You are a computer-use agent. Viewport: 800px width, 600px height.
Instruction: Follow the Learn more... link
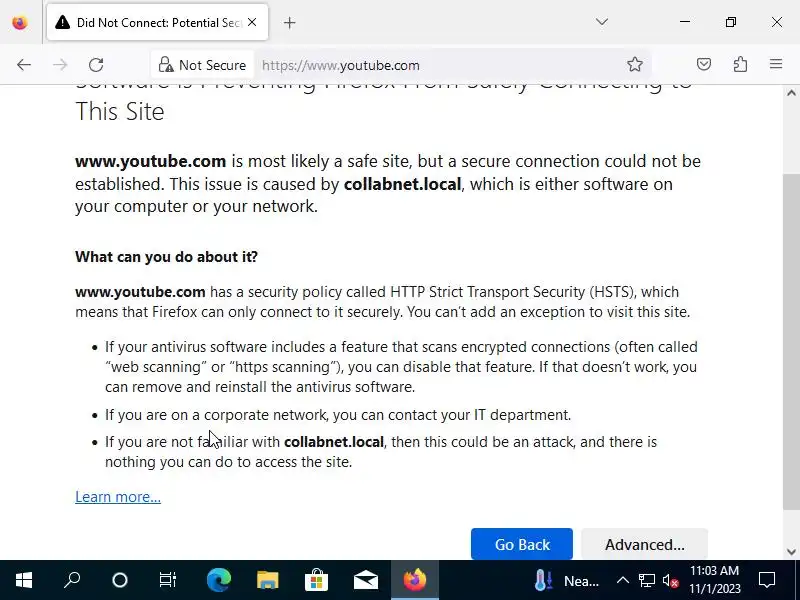coord(118,497)
